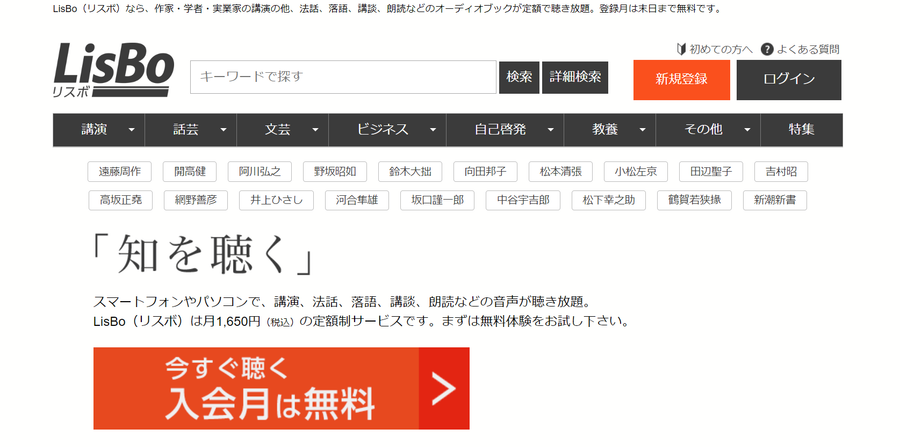
Task: Select the 松本清張 tag
Action: coord(561,172)
